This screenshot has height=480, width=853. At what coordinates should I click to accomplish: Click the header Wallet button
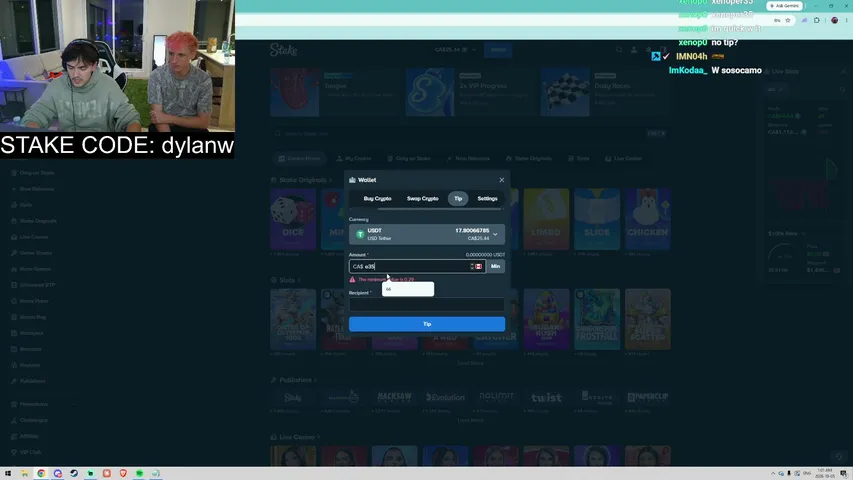(x=498, y=50)
